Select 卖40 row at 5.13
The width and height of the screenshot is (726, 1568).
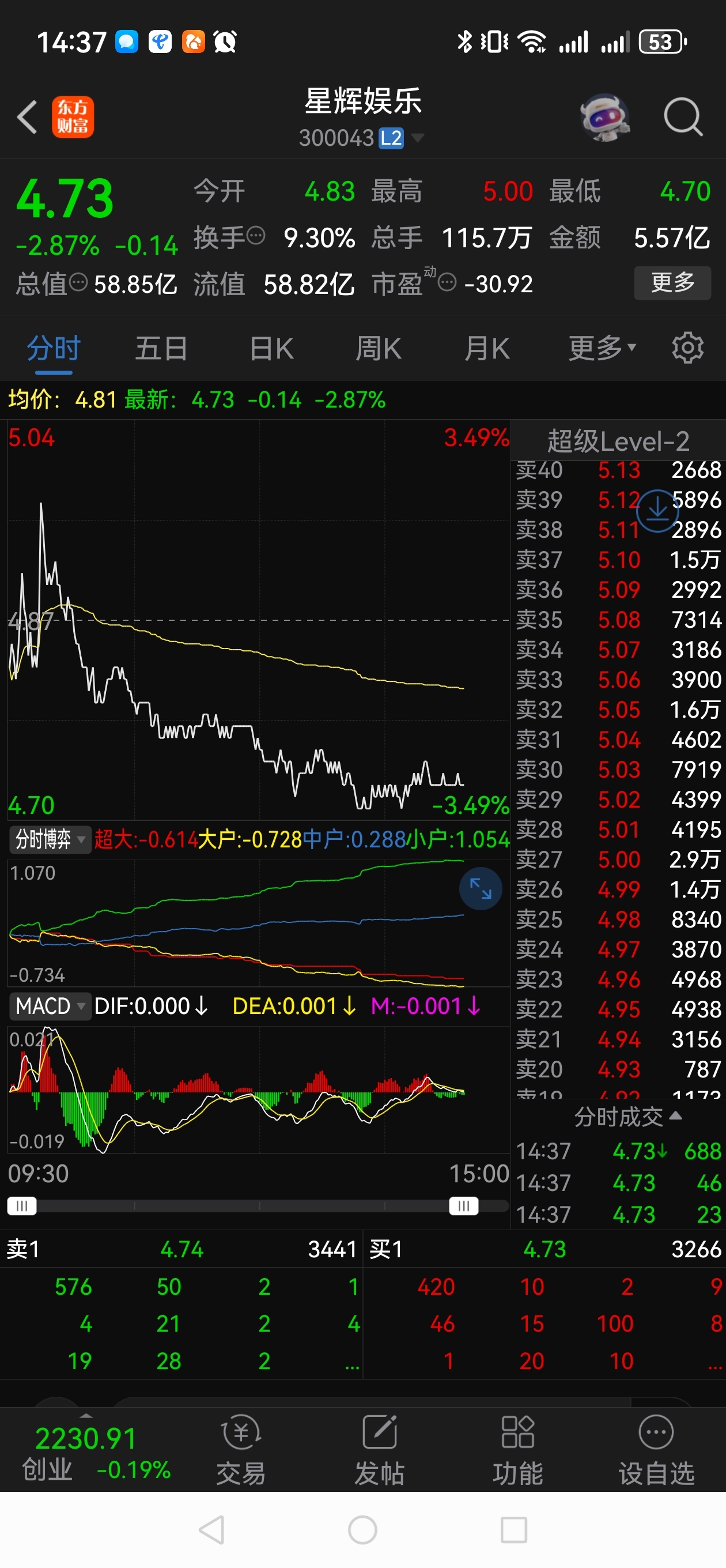618,470
